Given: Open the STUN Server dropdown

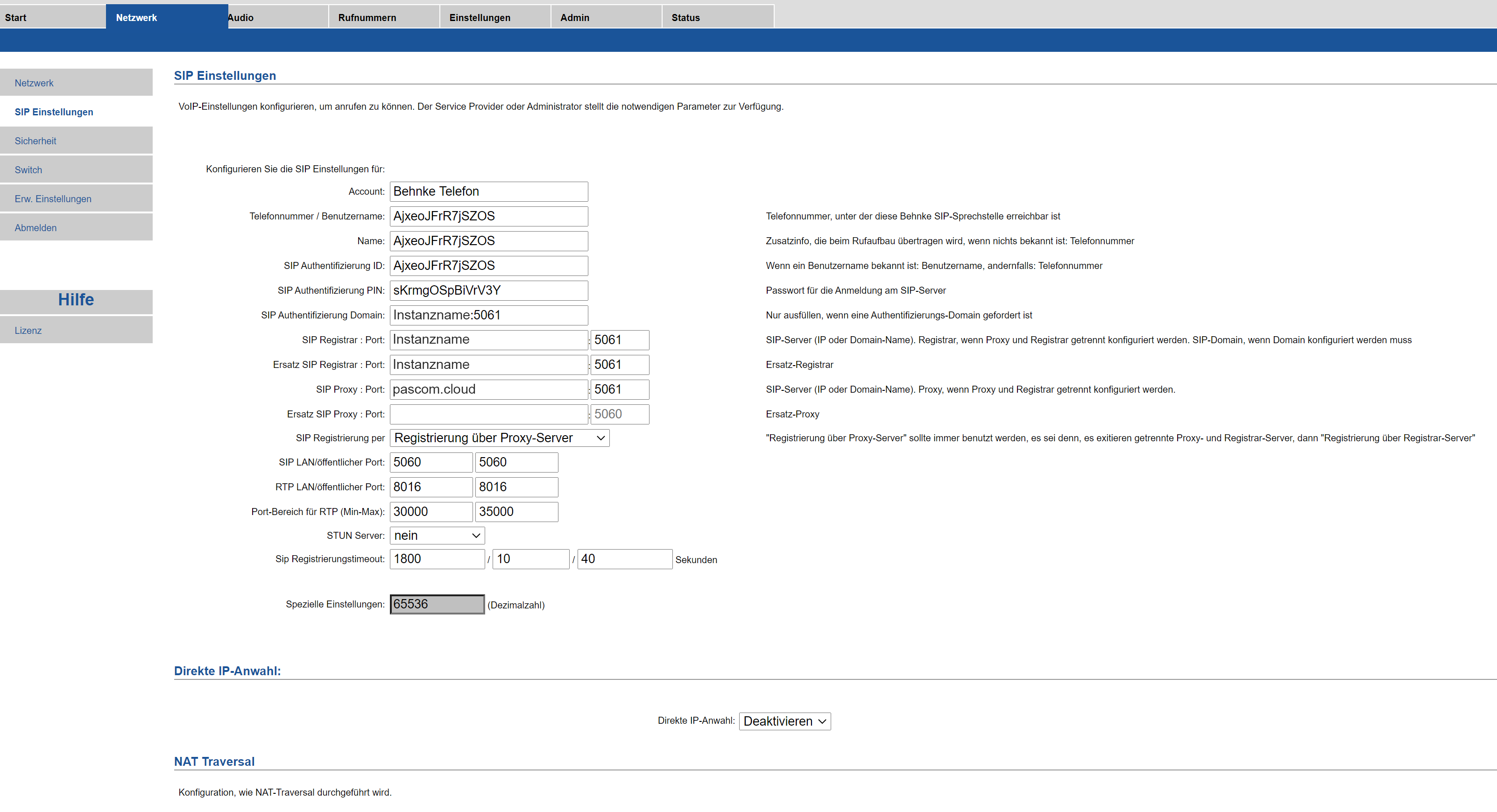Looking at the screenshot, I should pyautogui.click(x=437, y=535).
